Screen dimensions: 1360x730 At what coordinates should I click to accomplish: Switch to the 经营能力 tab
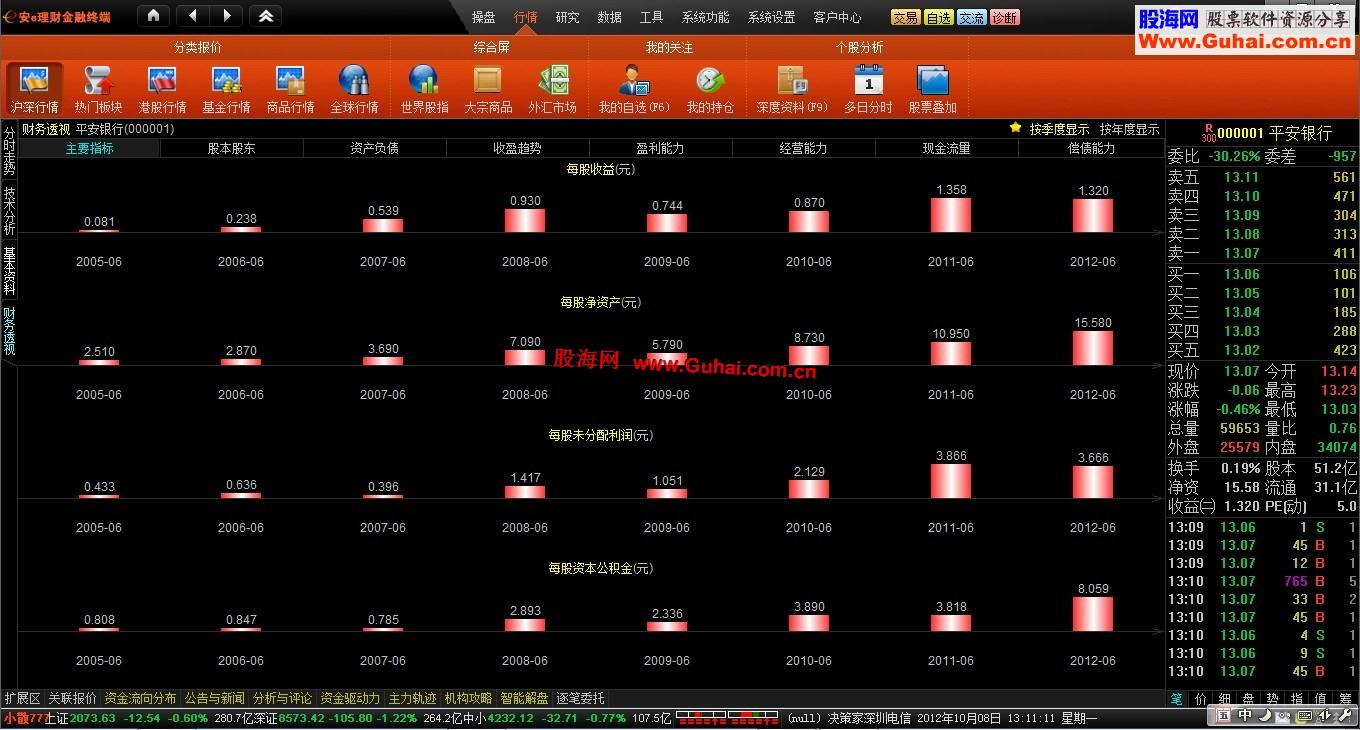pos(804,148)
